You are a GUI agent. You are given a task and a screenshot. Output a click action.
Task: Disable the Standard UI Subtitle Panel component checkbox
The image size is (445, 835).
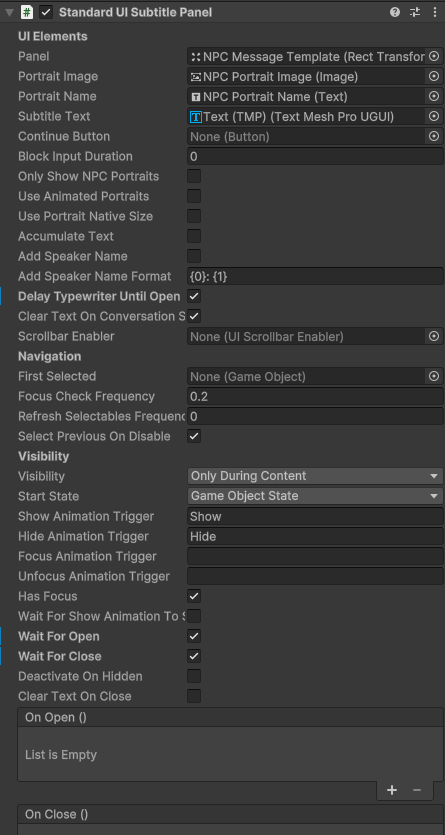(46, 12)
